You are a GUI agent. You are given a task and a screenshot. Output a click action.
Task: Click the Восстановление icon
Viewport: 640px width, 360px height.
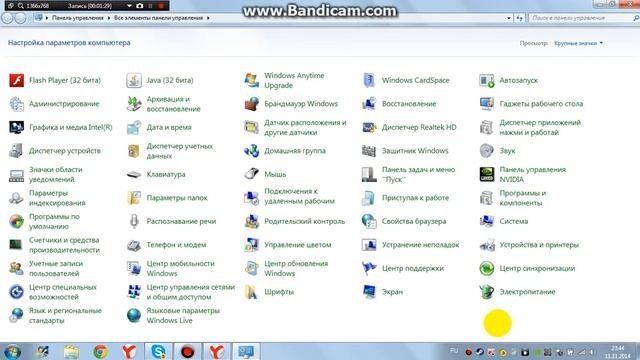pyautogui.click(x=369, y=104)
